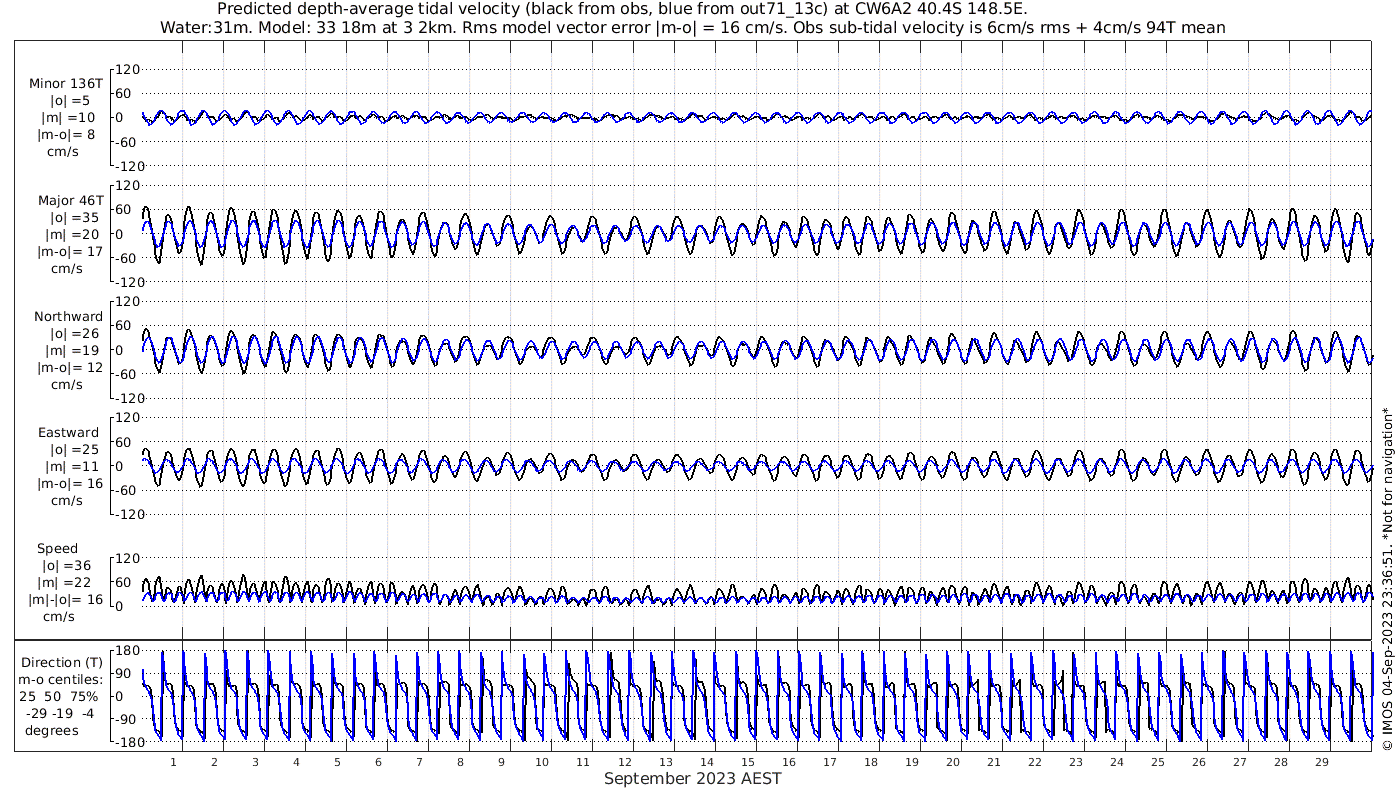The image size is (1400, 800).
Task: Click the '|m| =19' value under Northward
Action: [70, 350]
